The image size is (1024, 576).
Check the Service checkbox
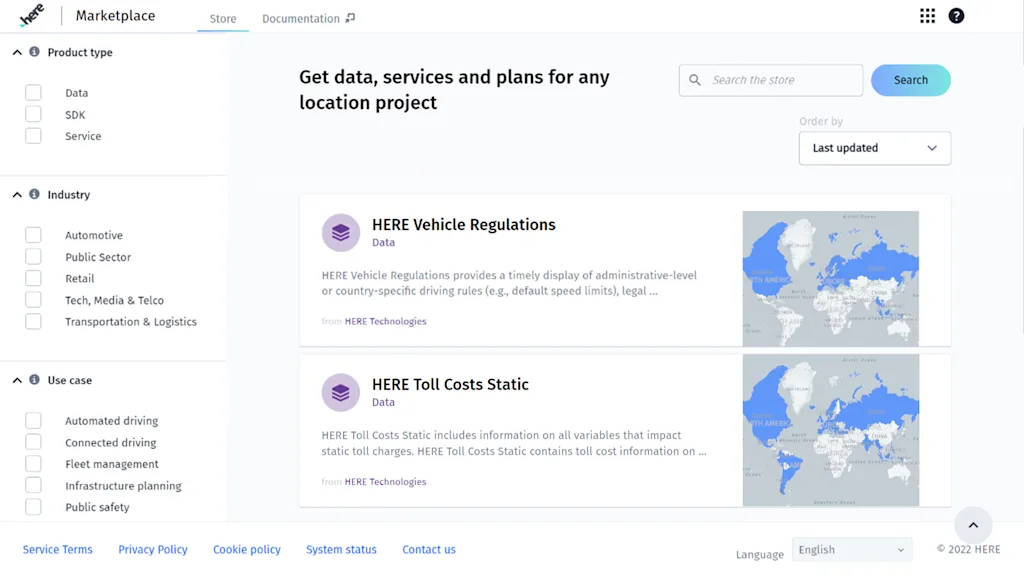click(x=33, y=136)
